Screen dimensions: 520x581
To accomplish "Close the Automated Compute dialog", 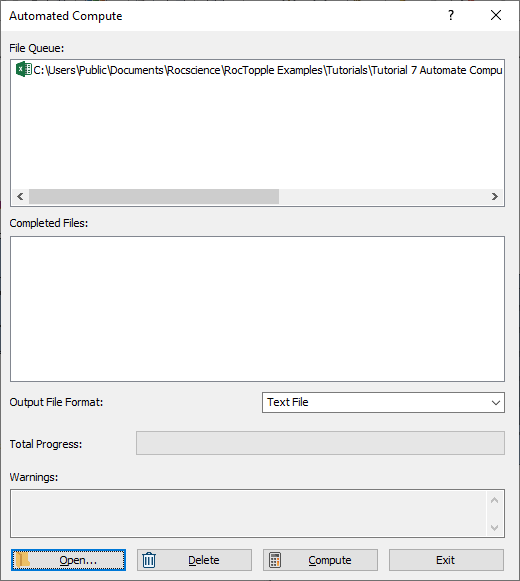I will 496,16.
